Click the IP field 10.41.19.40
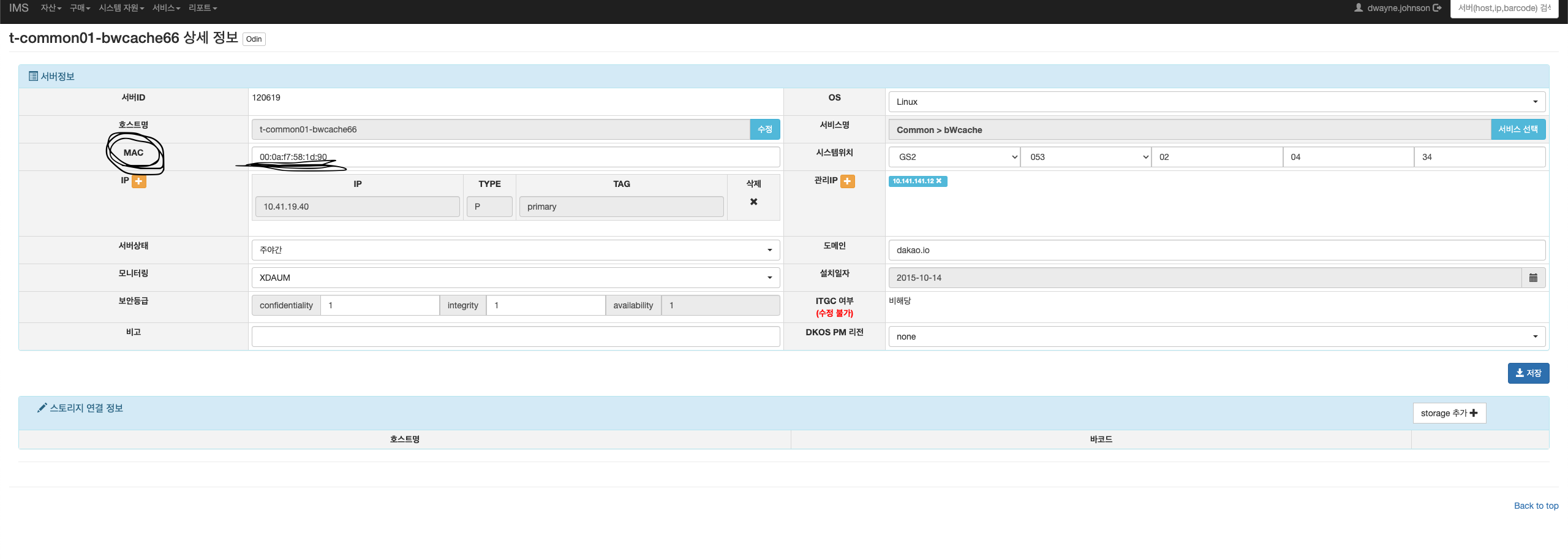This screenshot has height=559, width=1568. point(357,207)
